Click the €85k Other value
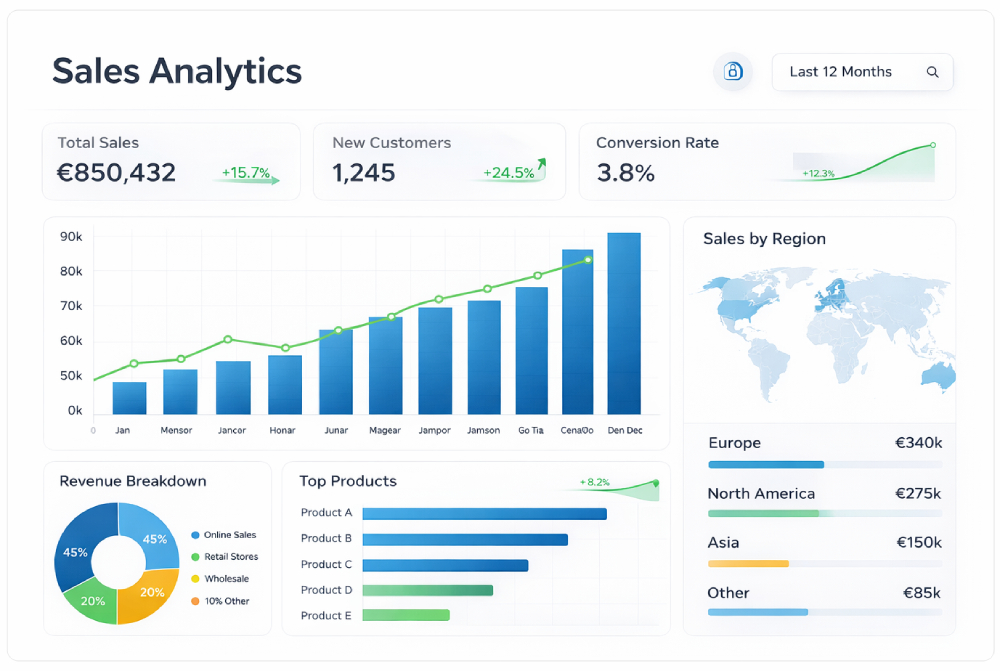Viewport: 1000px width, 671px height. pyautogui.click(x=922, y=593)
